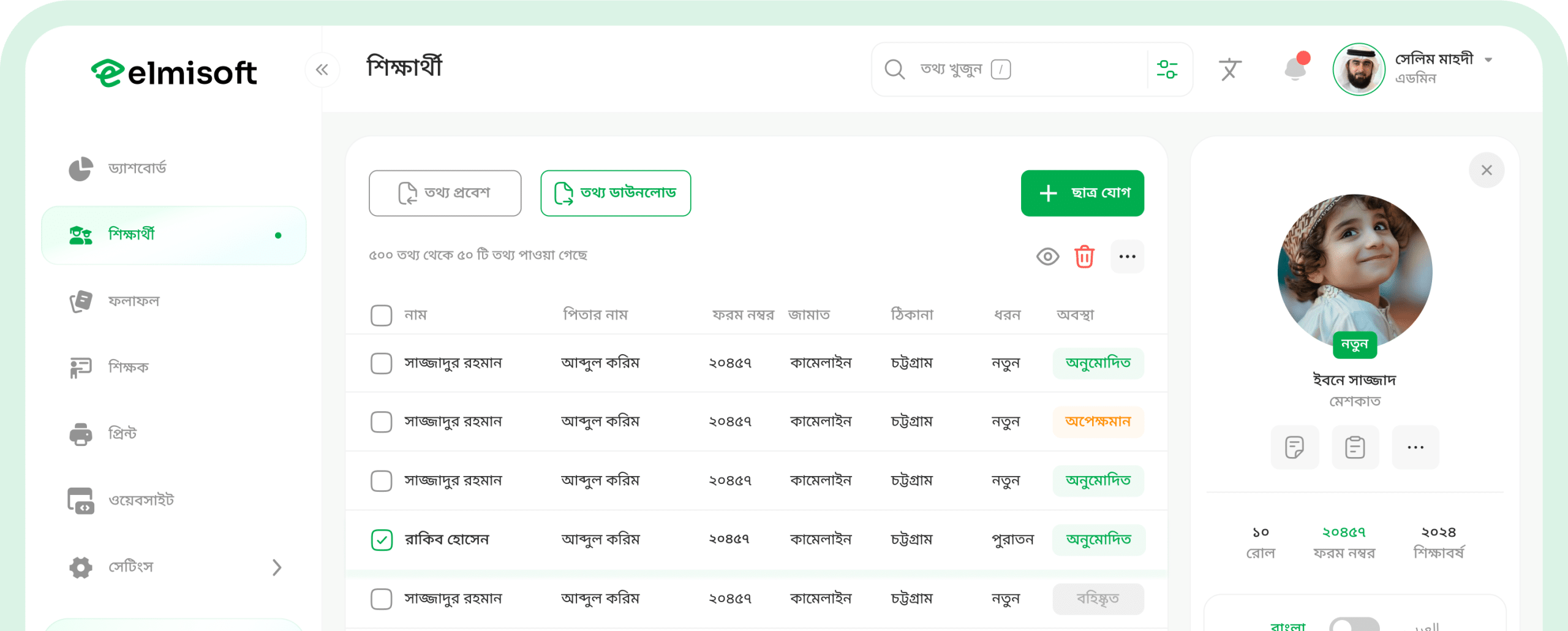Viewport: 1568px width, 631px height.
Task: Select শিক্ষার্থী sidebar menu item
Action: 174,235
